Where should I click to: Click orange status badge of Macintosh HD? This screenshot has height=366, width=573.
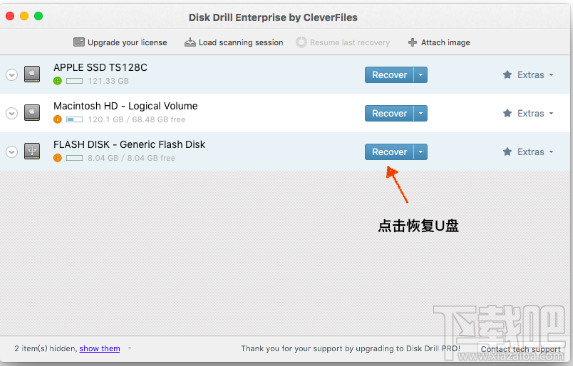coord(57,119)
